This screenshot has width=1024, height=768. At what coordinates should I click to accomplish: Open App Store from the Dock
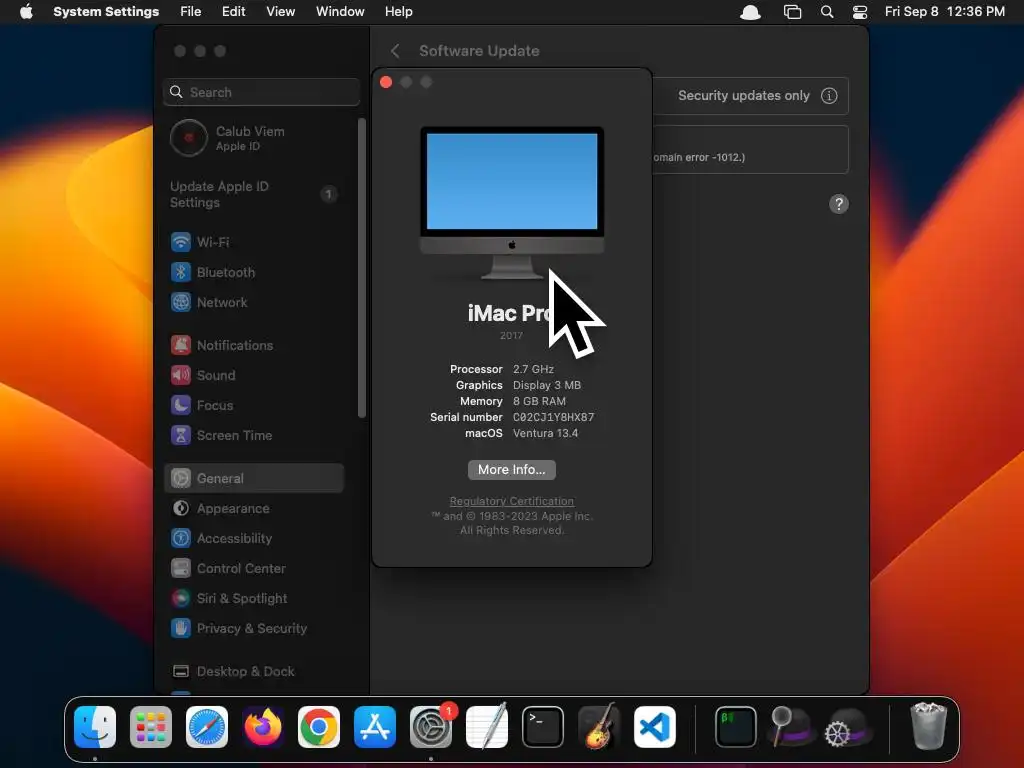[x=375, y=727]
